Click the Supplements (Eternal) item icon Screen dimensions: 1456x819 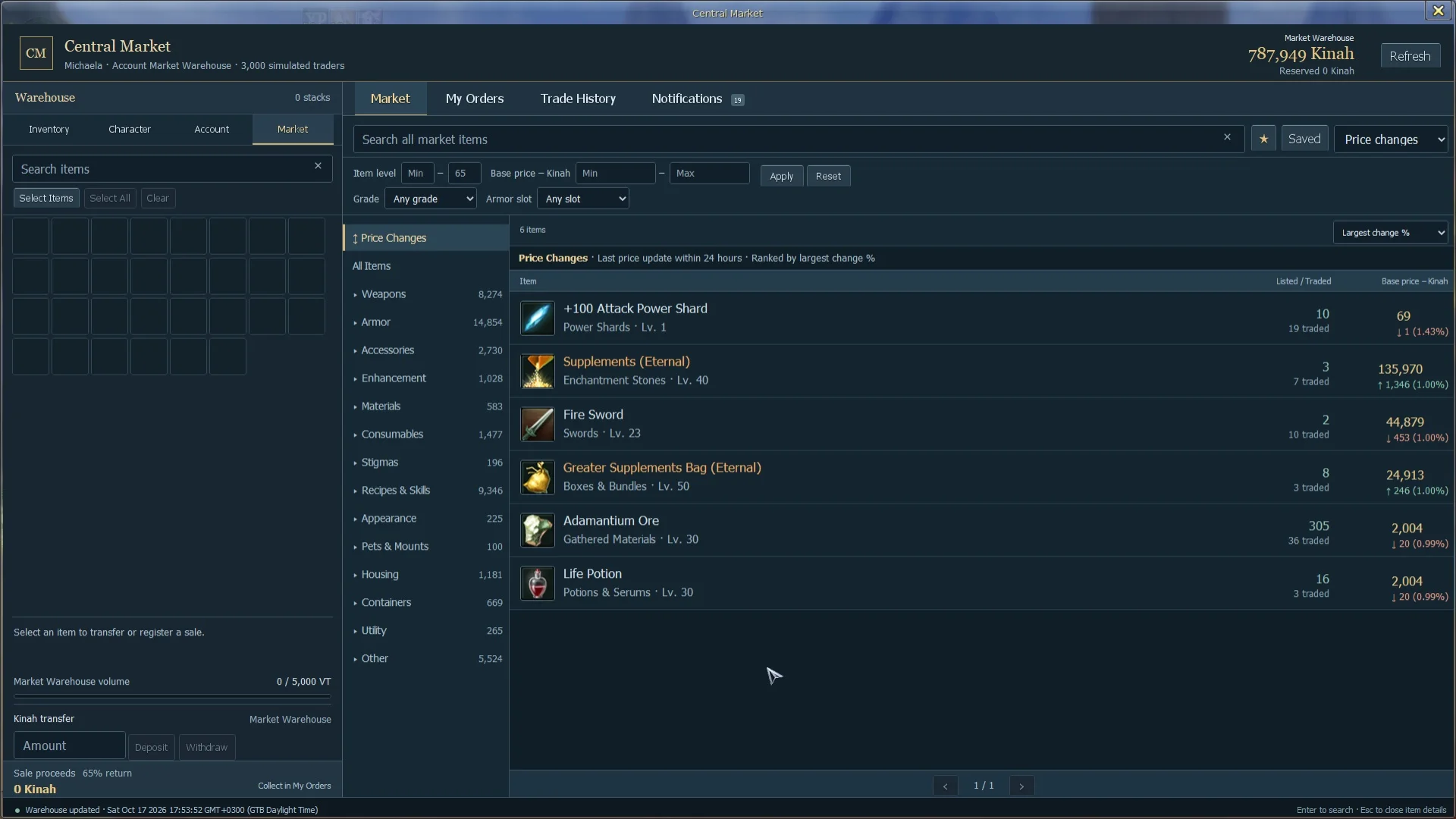537,371
